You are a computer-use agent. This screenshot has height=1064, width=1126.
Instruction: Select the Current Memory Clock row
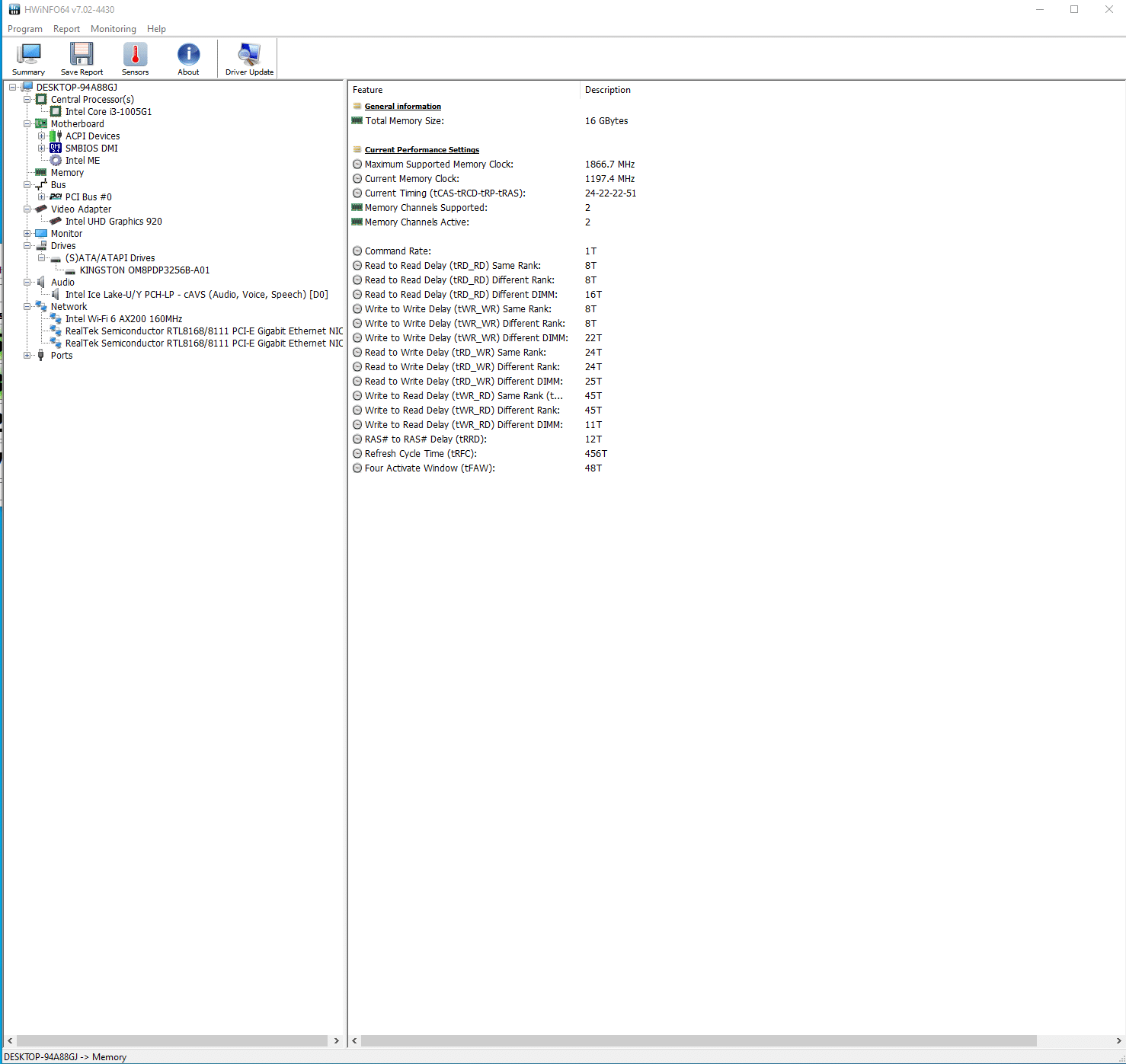coord(737,178)
